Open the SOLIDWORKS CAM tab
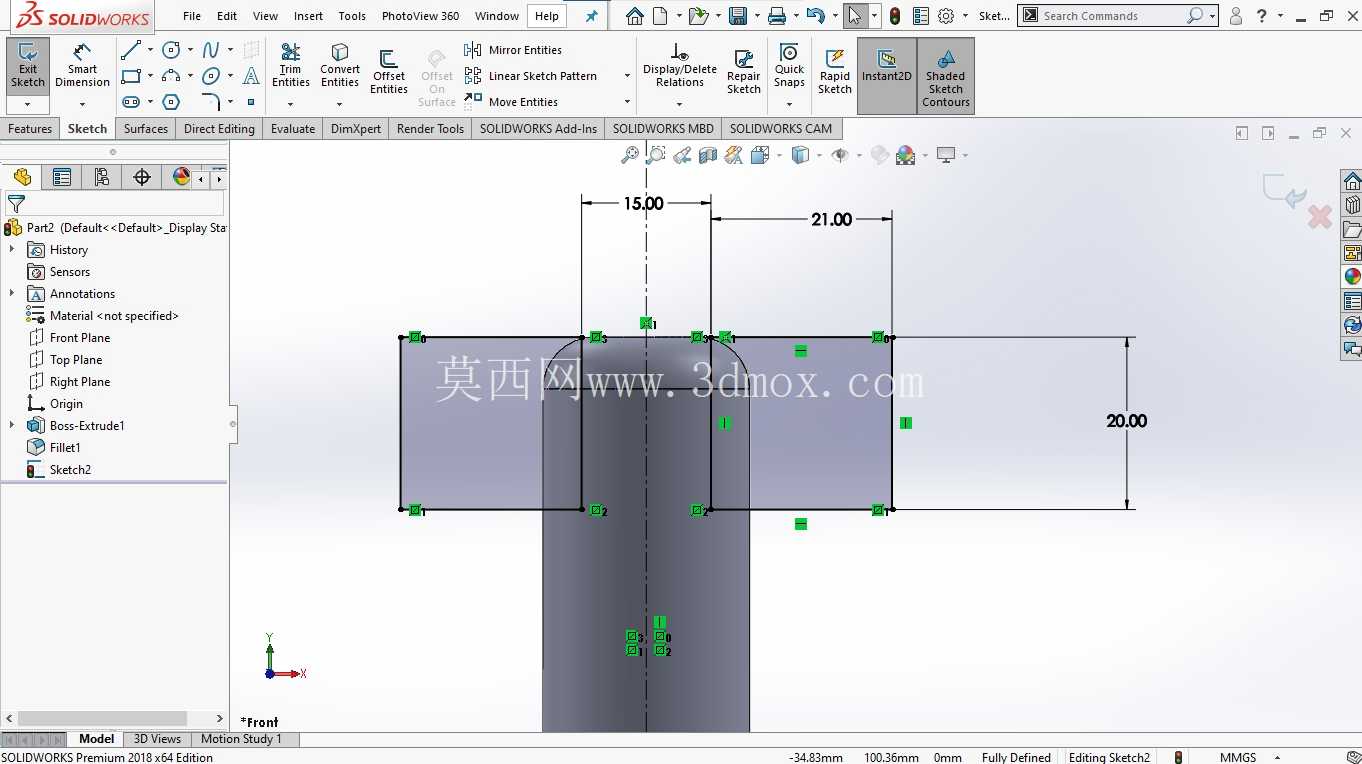1362x764 pixels. [x=780, y=129]
